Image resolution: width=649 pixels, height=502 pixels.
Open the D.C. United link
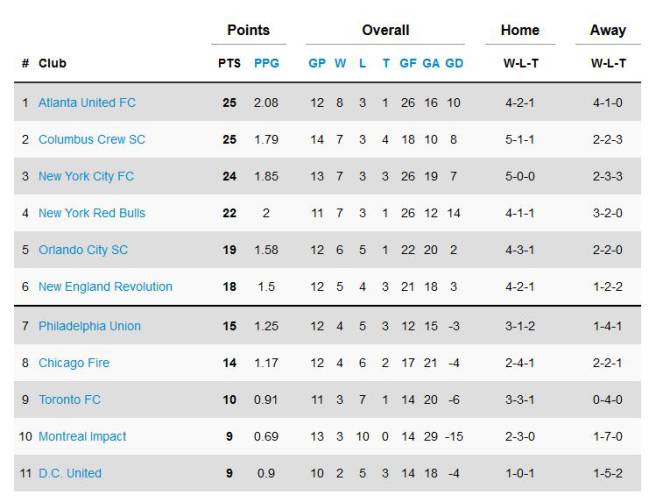click(70, 473)
